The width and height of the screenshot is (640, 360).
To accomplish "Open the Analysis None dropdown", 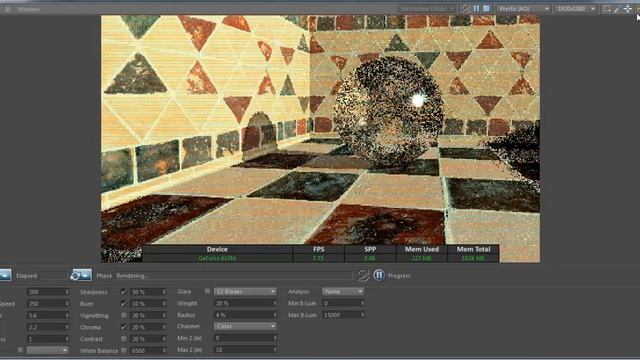I will point(343,291).
